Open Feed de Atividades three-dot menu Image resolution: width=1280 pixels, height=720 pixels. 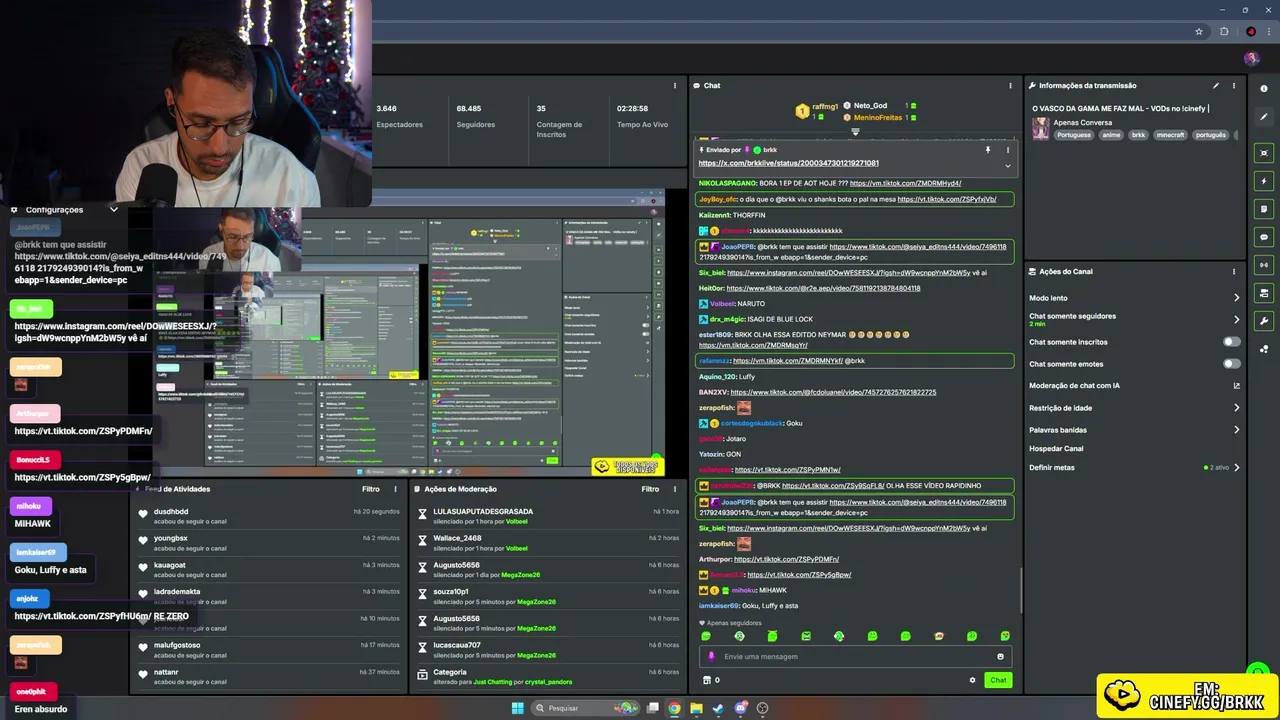[396, 489]
